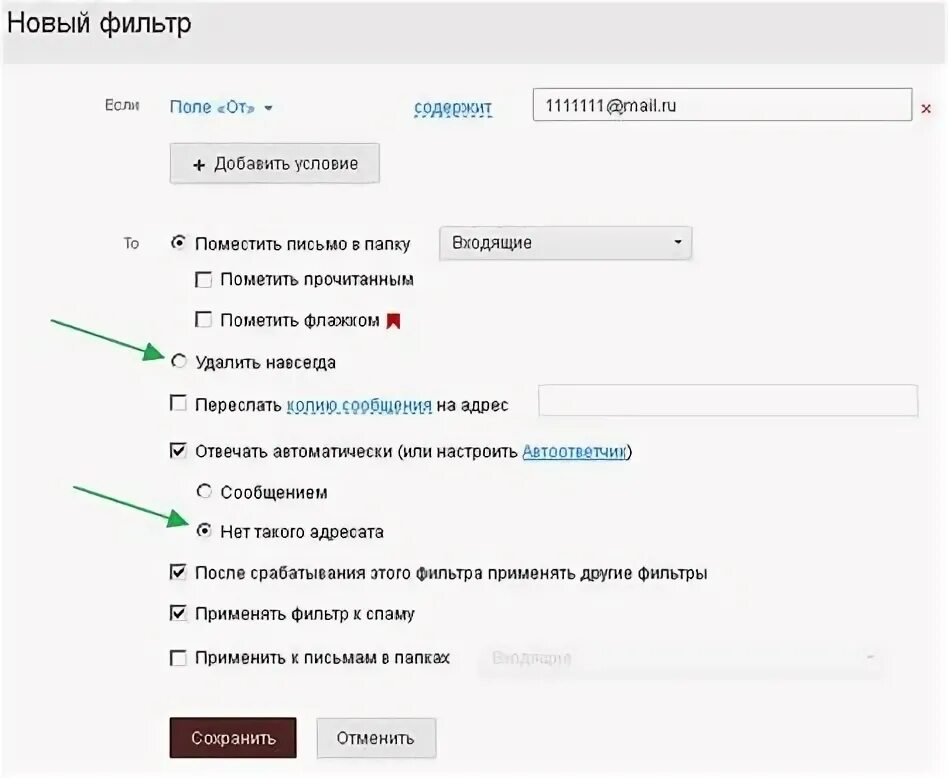Select the Сообщением radio option
Image resolution: width=948 pixels, height=778 pixels.
[204, 491]
